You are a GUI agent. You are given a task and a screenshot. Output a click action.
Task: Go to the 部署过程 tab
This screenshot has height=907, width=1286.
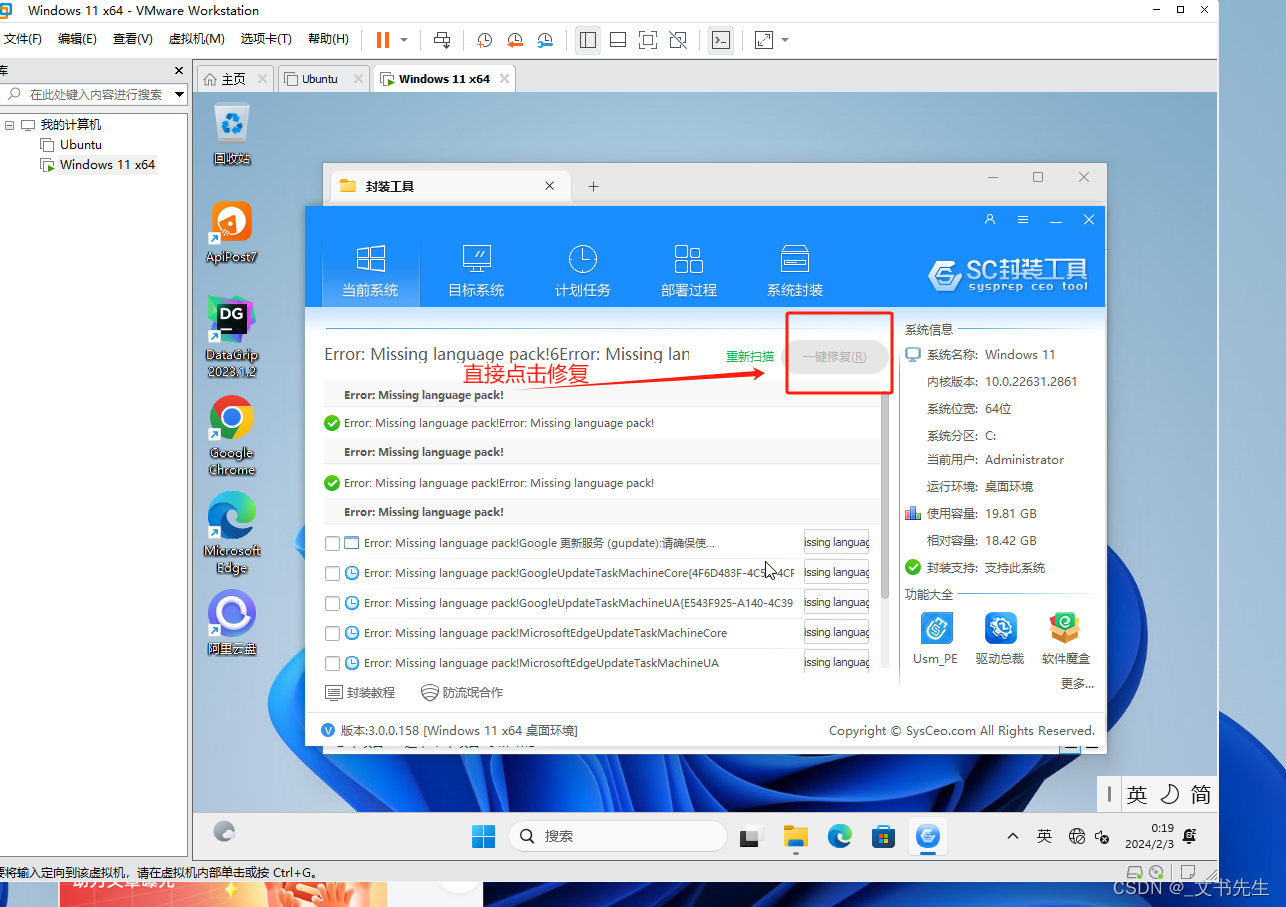click(689, 272)
